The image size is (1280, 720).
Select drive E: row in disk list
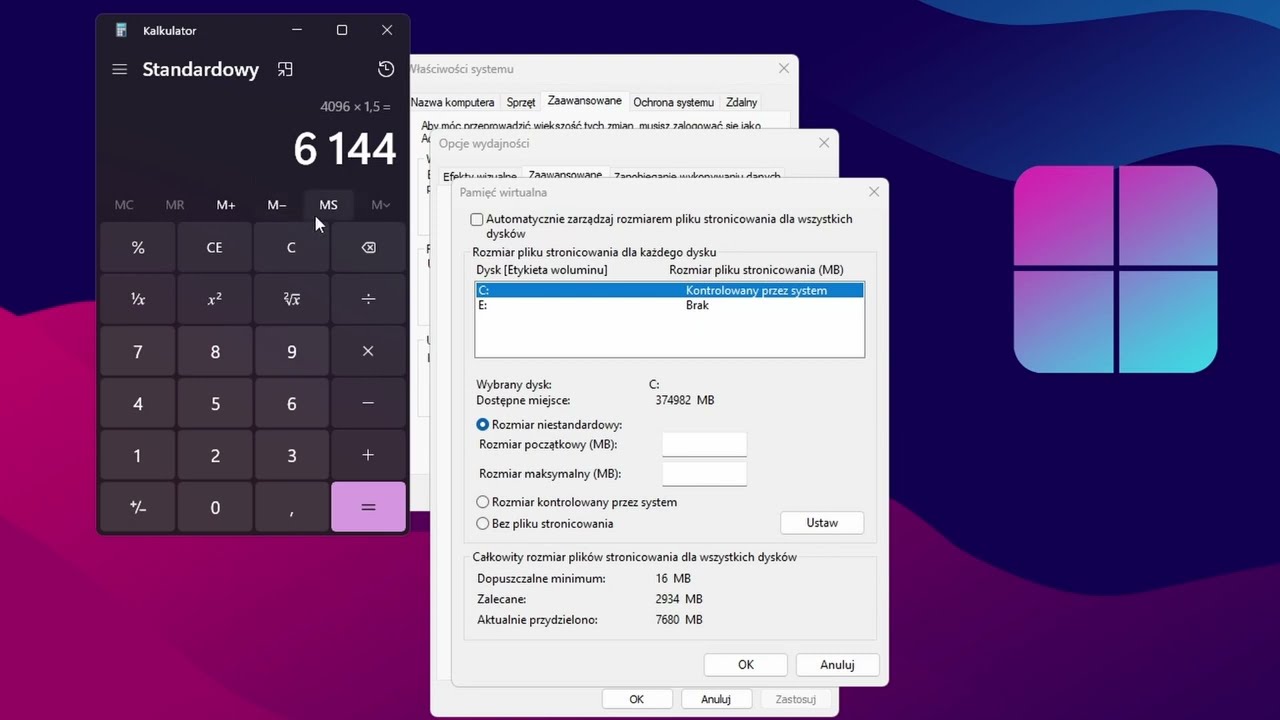point(669,305)
